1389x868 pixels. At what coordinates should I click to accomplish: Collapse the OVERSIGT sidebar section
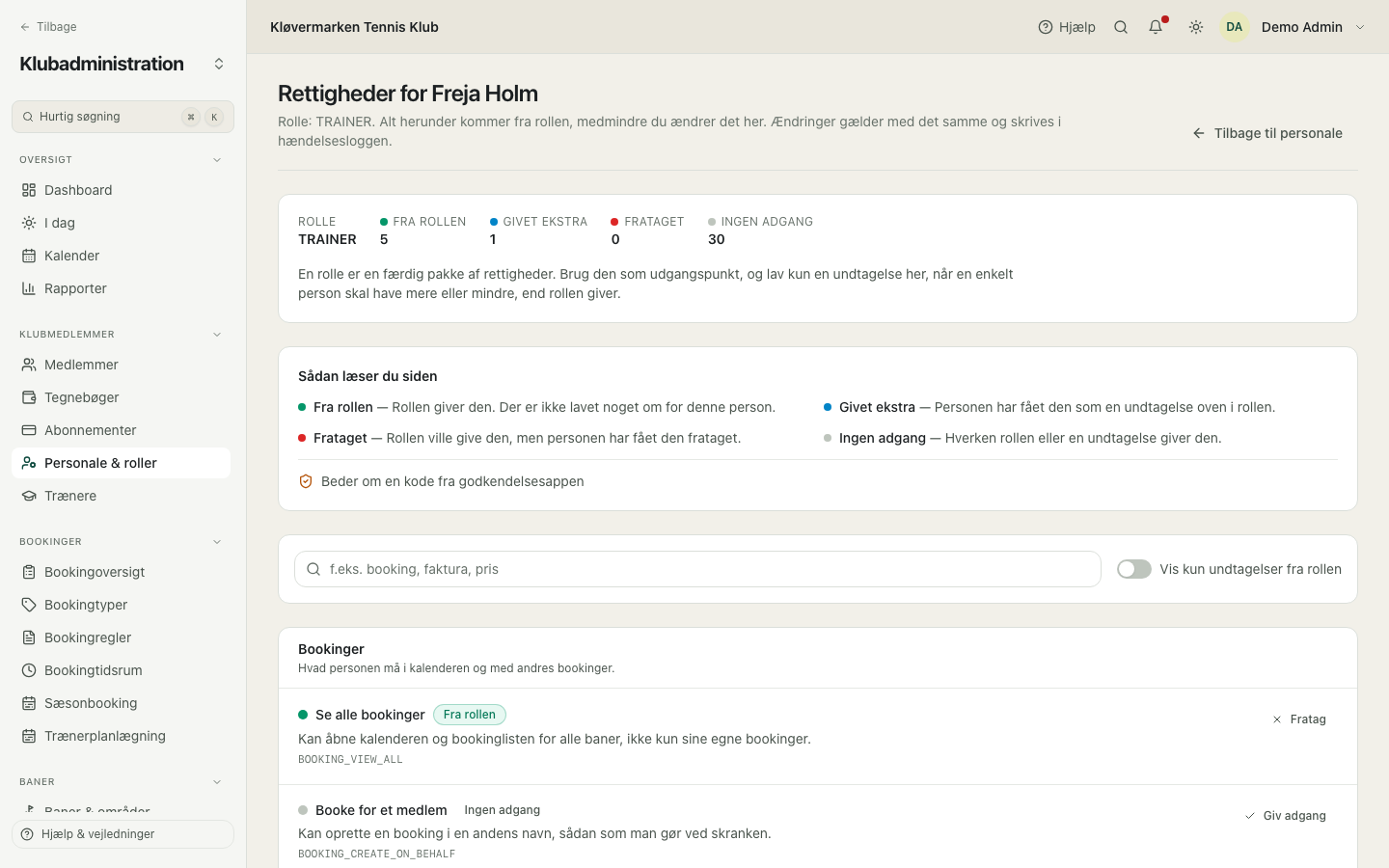pyautogui.click(x=217, y=160)
